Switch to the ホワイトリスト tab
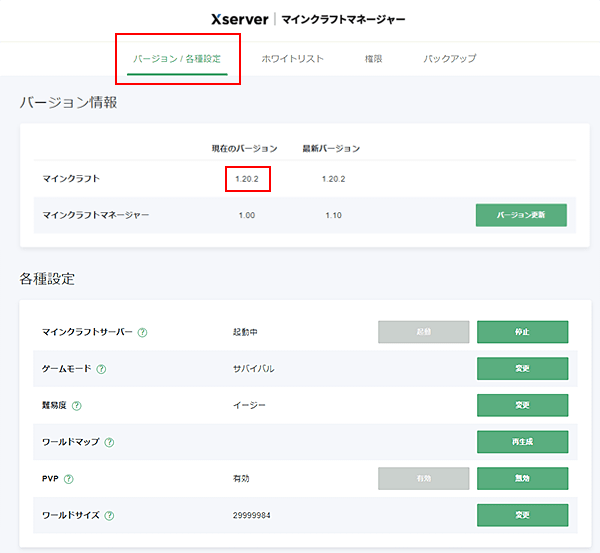600x553 pixels. pos(293,59)
